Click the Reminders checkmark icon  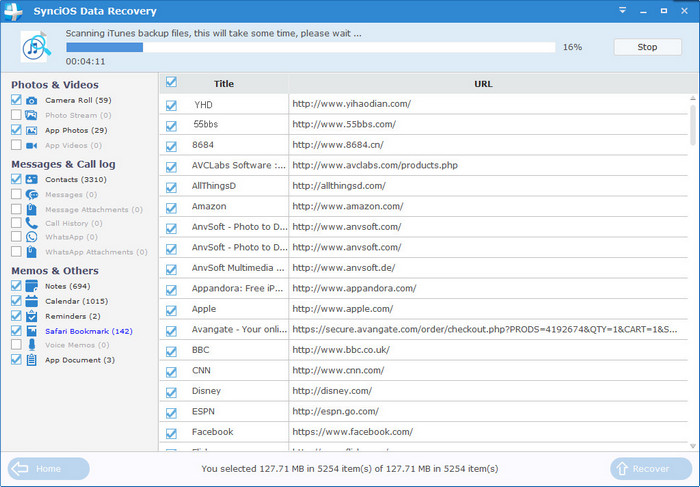(x=31, y=316)
